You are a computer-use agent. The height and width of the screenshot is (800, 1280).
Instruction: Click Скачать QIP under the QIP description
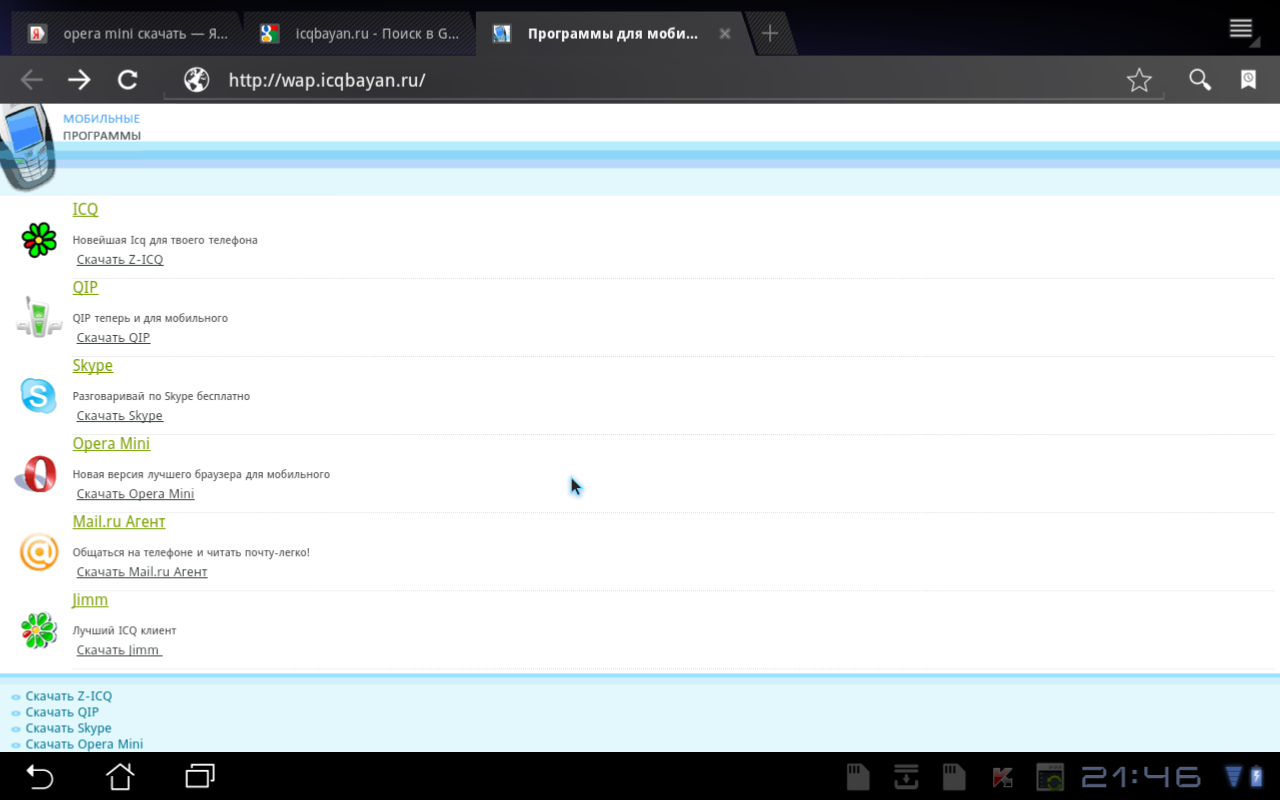pos(113,338)
